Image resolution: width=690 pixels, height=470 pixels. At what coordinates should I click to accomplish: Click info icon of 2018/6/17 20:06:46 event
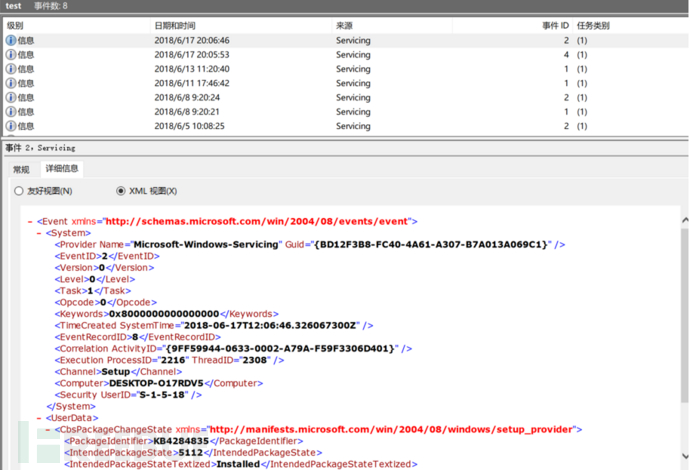(x=11, y=41)
